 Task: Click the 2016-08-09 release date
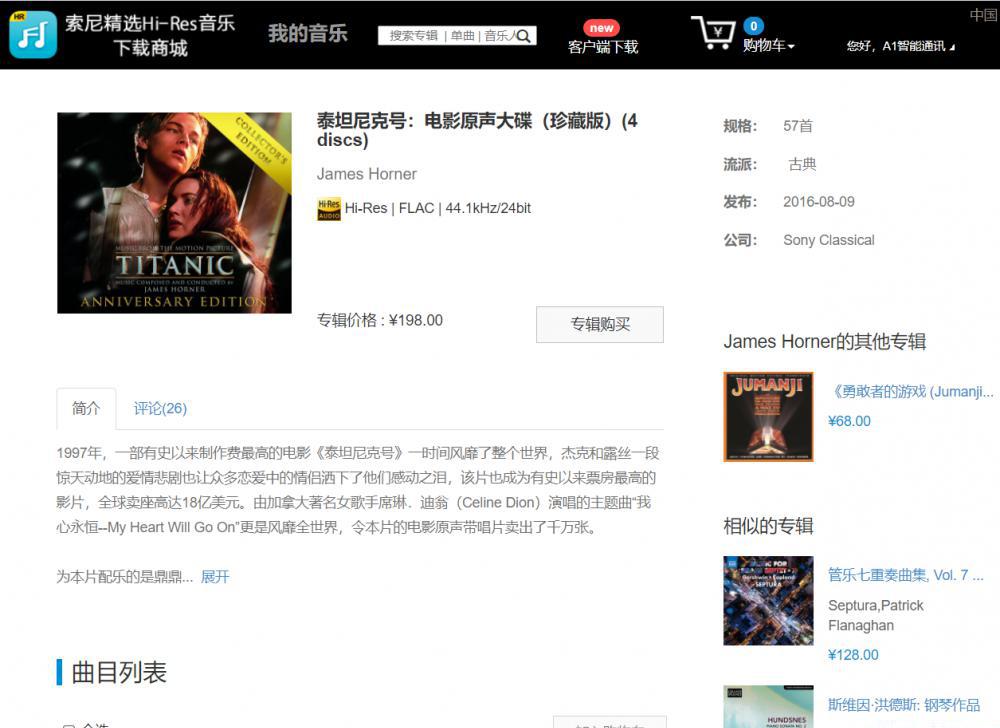(x=819, y=202)
